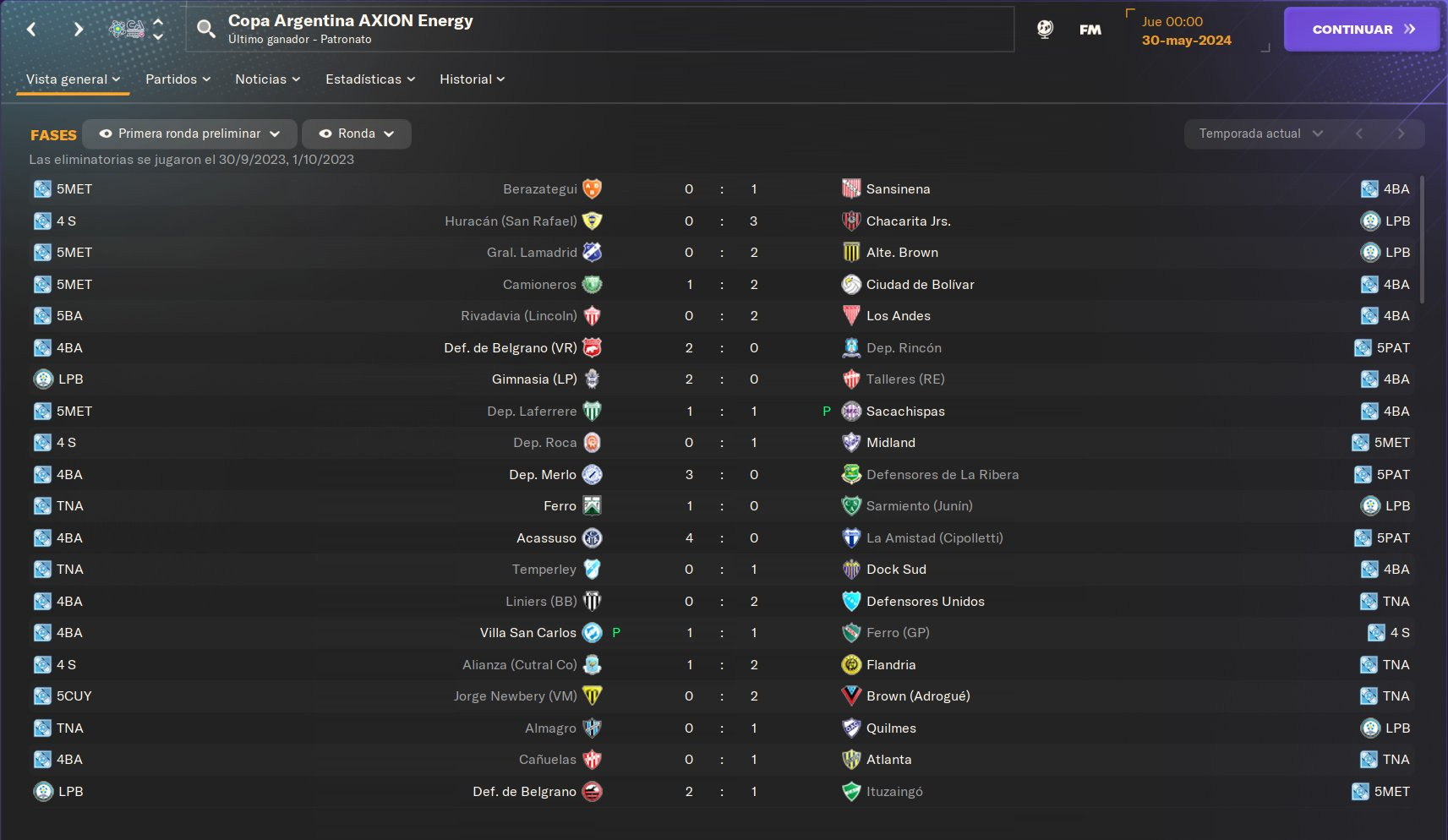This screenshot has width=1448, height=840.
Task: Open the Temporada actual dropdown
Action: pos(1260,134)
